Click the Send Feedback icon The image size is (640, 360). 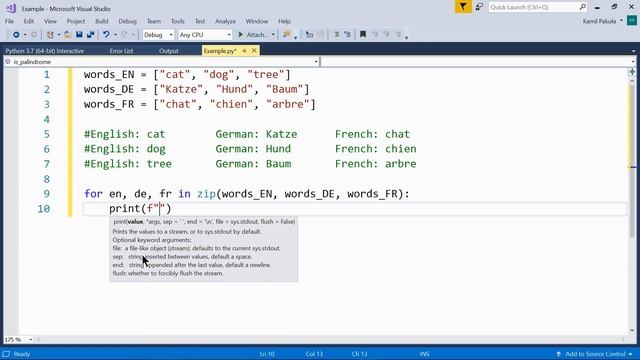tap(479, 7)
